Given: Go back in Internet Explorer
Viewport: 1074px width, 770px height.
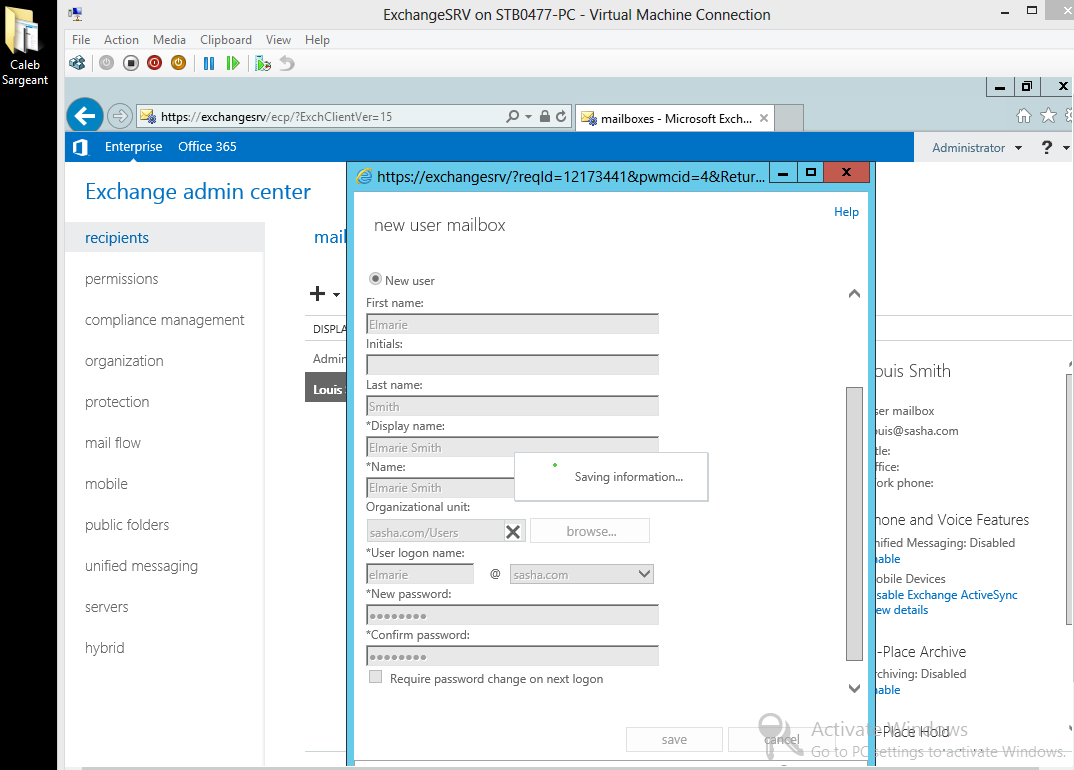Looking at the screenshot, I should [85, 116].
